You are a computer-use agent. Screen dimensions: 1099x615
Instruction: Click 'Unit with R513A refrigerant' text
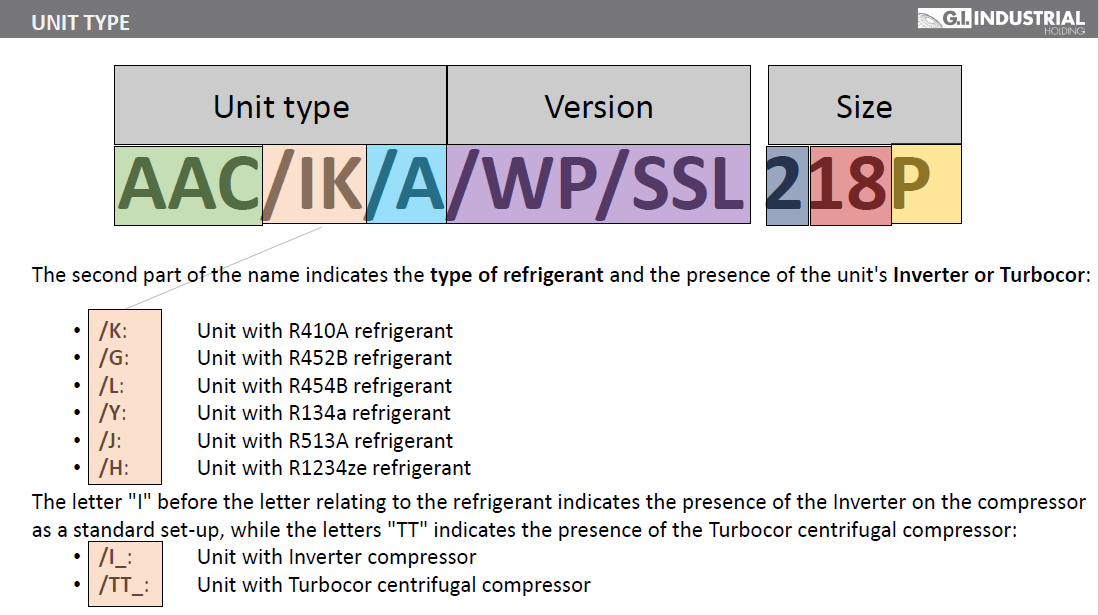click(x=325, y=440)
